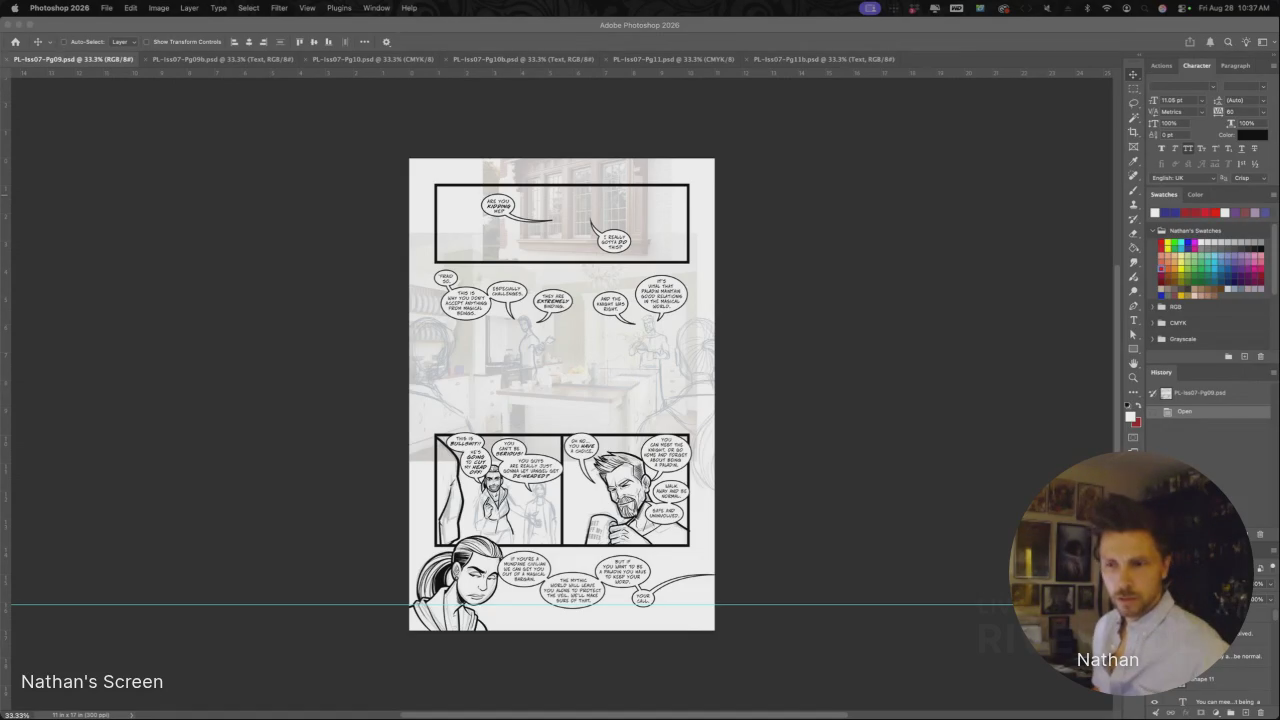The image size is (1280, 720).
Task: Open the anti-aliasing Crisp dropdown
Action: [x=1250, y=178]
